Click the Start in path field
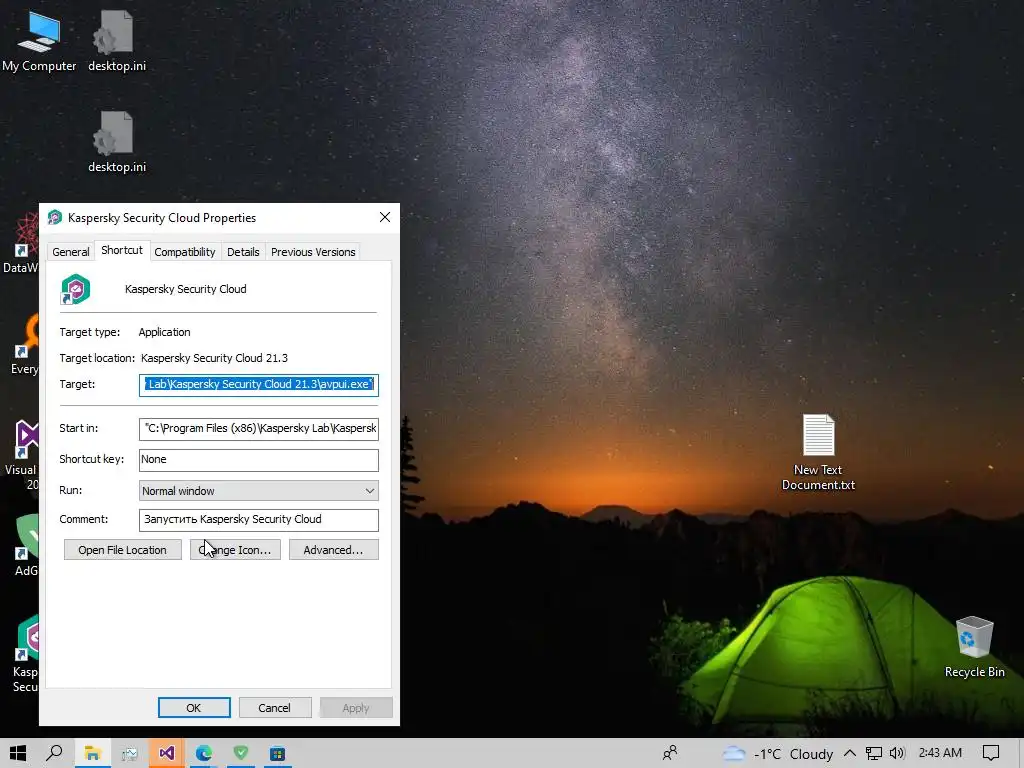Image resolution: width=1024 pixels, height=768 pixels. (x=259, y=428)
